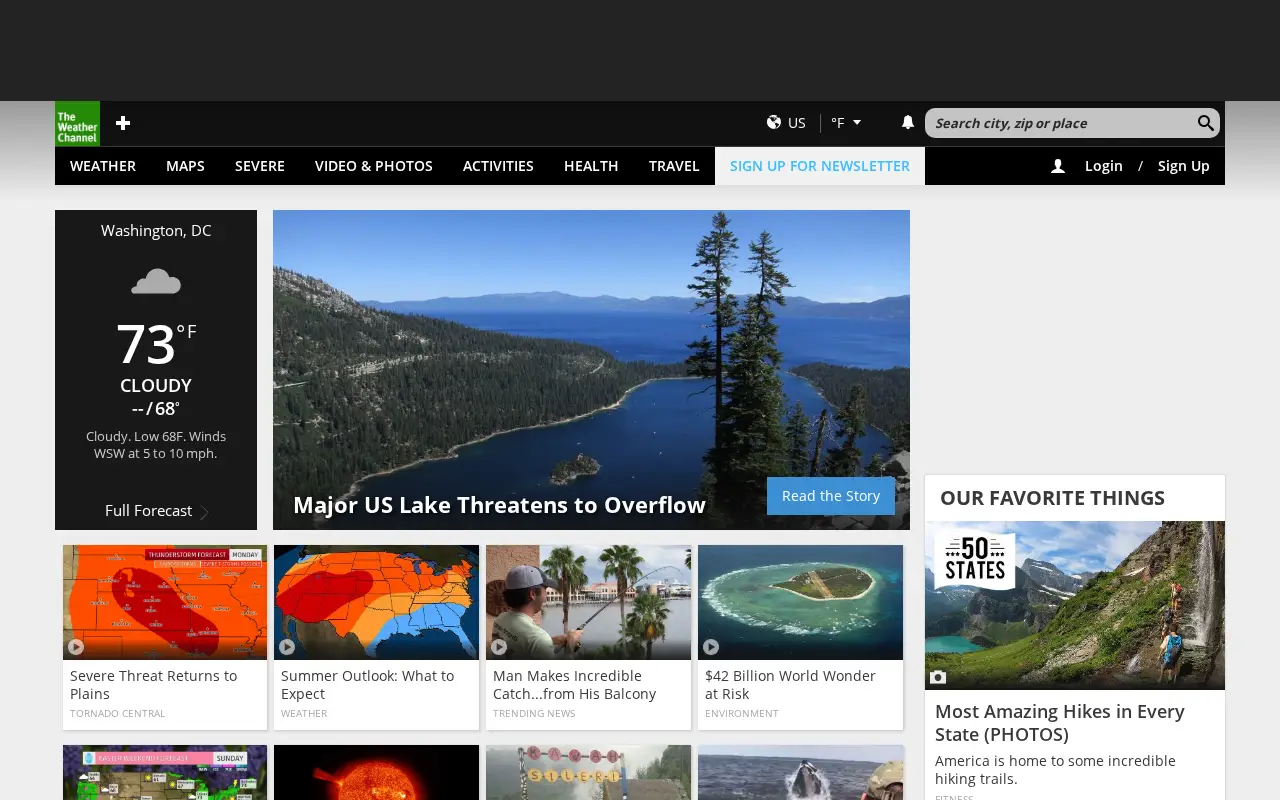Click the TORNADO CENTRAL category label
1280x800 pixels.
click(118, 714)
